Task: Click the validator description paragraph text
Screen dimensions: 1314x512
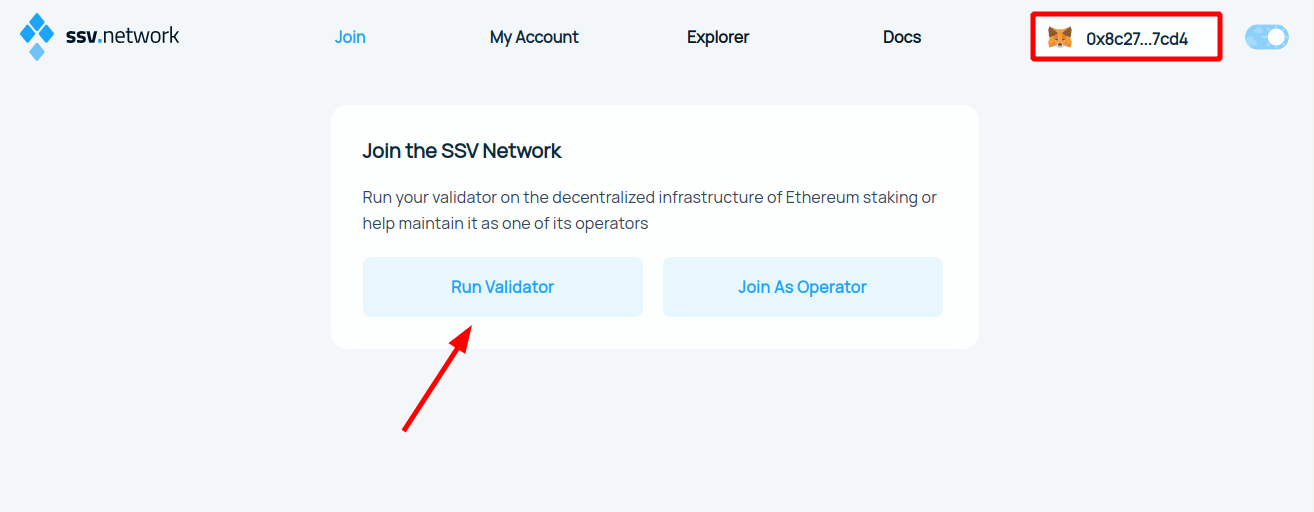Action: click(x=650, y=210)
